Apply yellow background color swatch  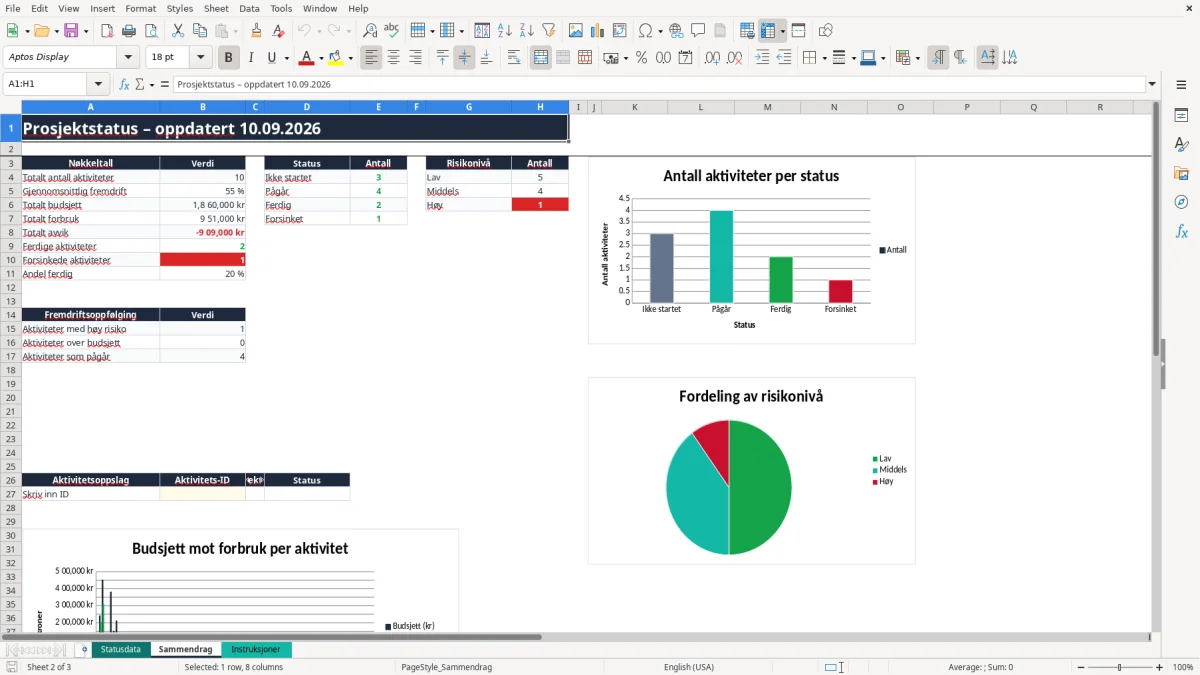pyautogui.click(x=336, y=58)
